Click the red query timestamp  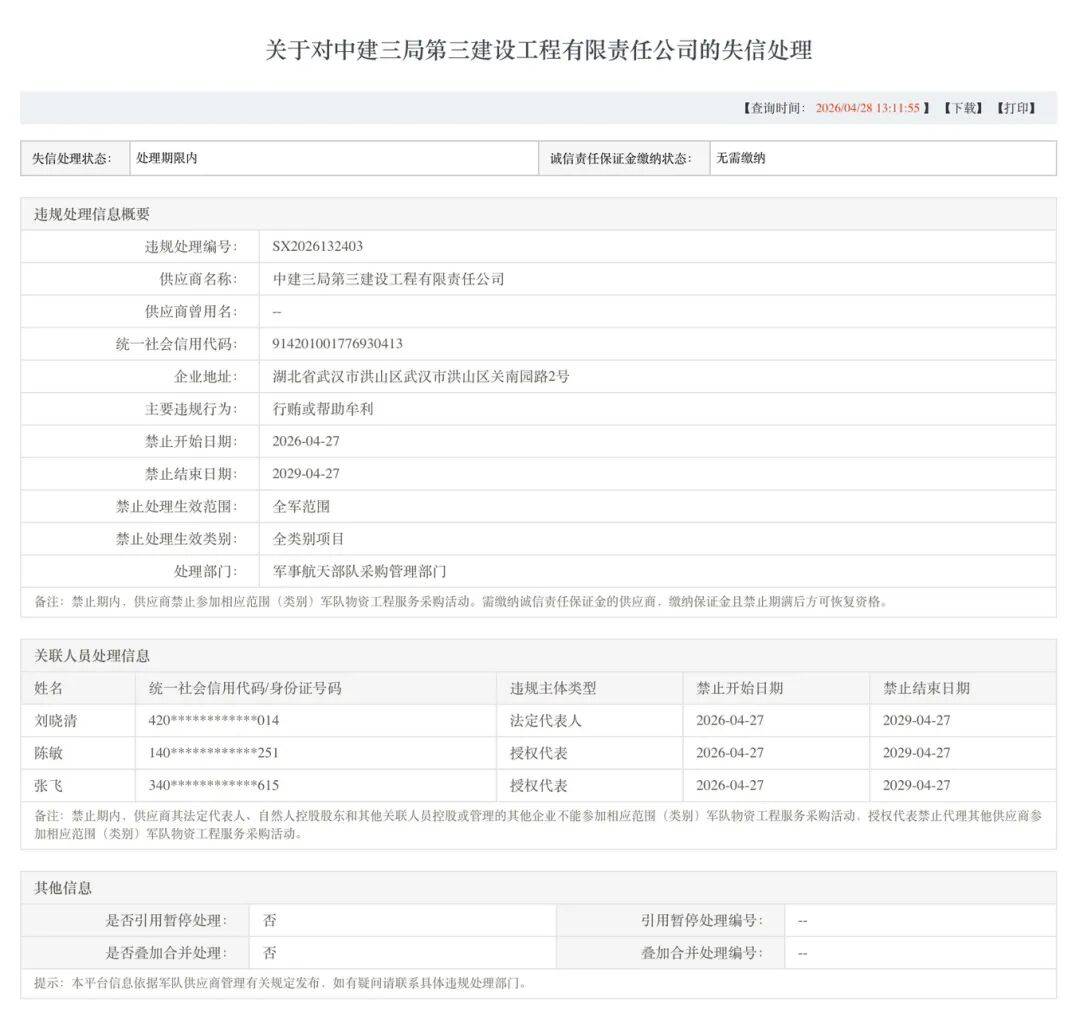pyautogui.click(x=867, y=108)
